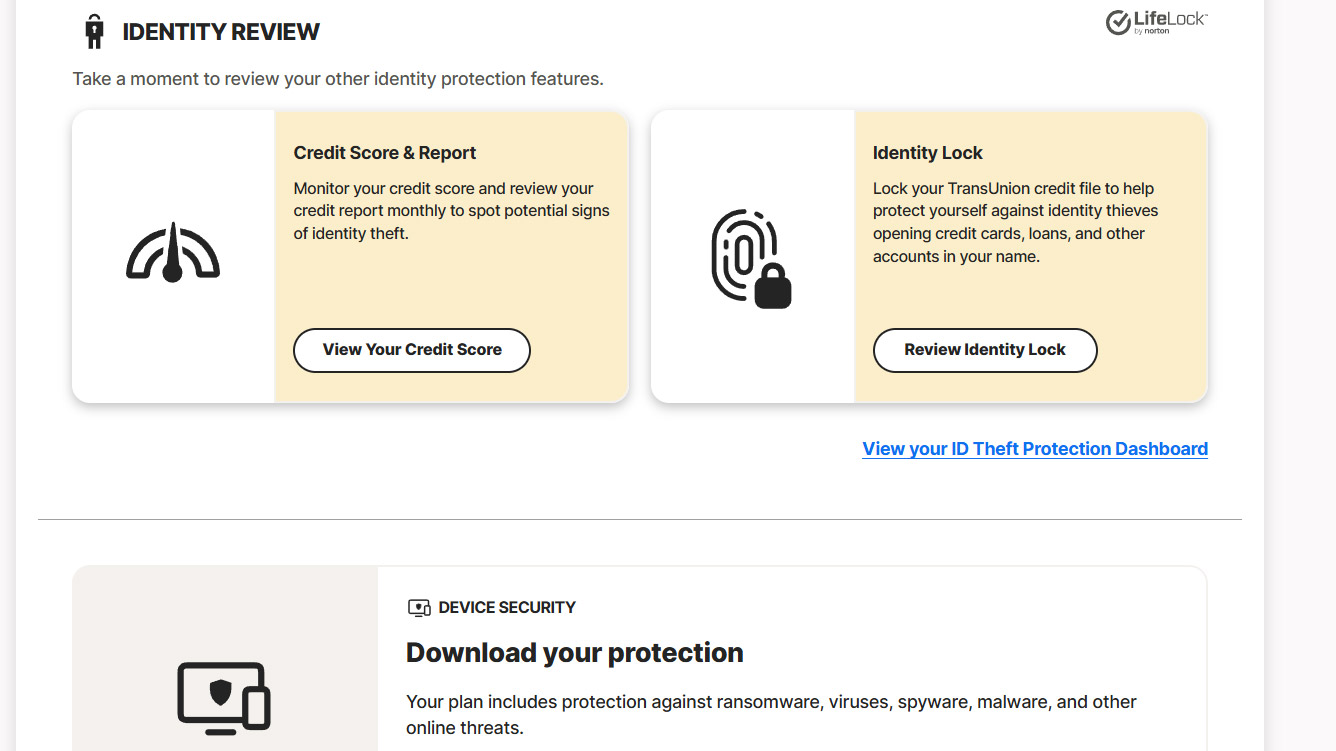Click the horizontal divider line between sections
1336x751 pixels.
640,520
